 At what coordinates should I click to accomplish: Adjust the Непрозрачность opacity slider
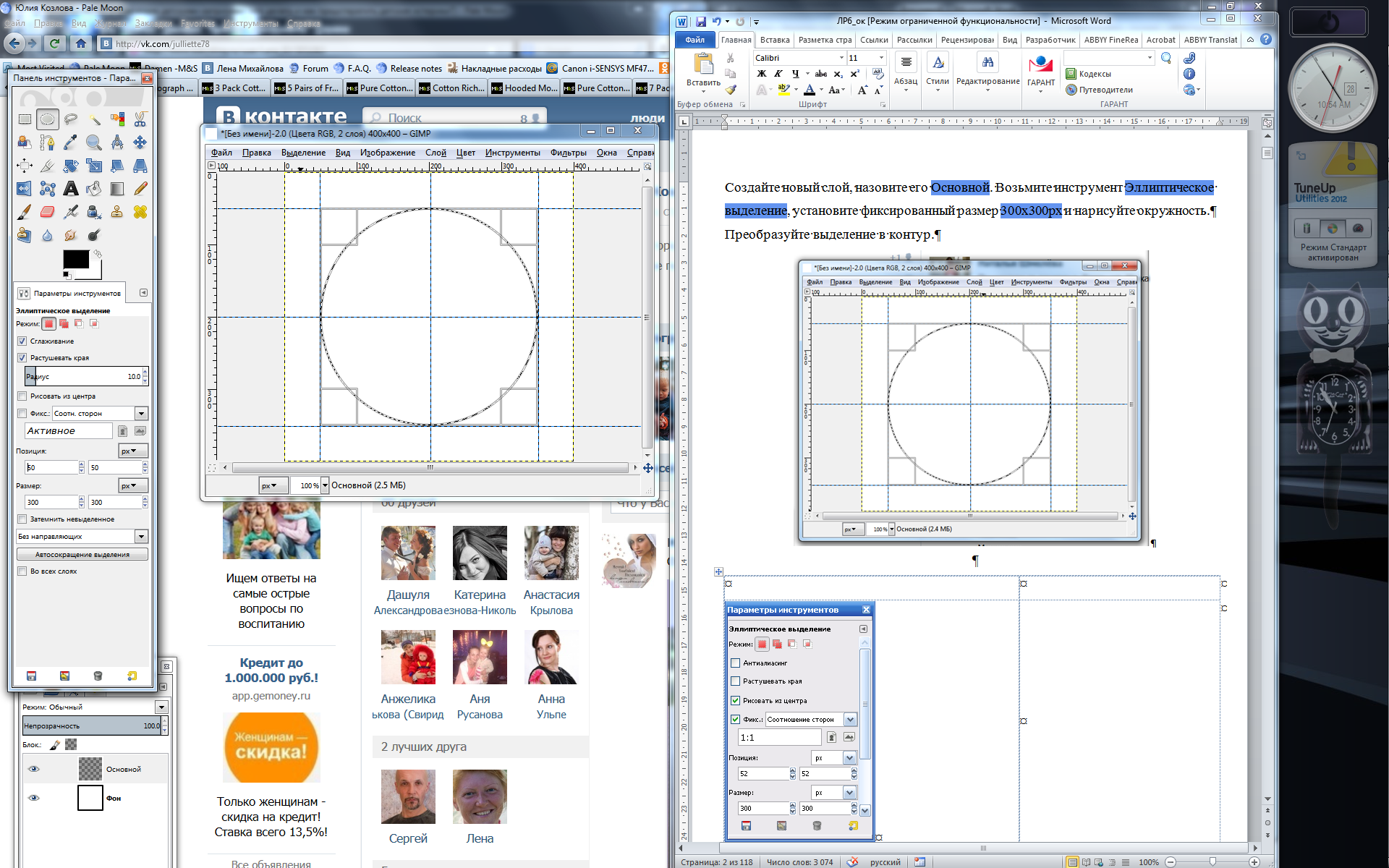92,726
